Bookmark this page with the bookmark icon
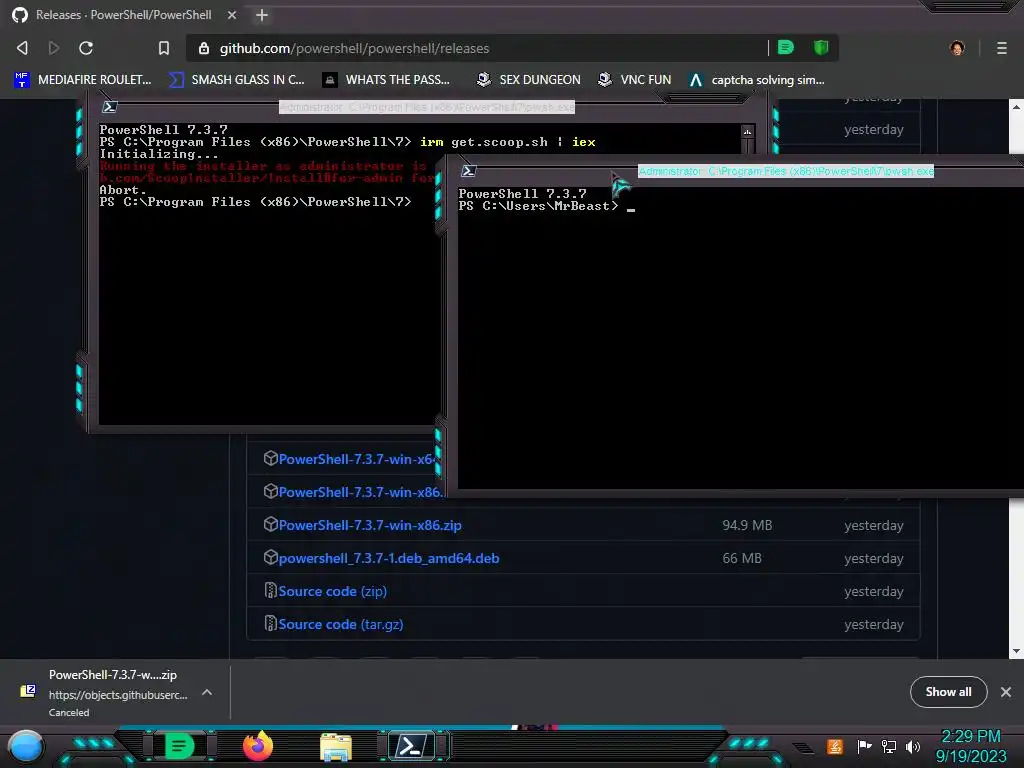1024x768 pixels. pyautogui.click(x=164, y=48)
